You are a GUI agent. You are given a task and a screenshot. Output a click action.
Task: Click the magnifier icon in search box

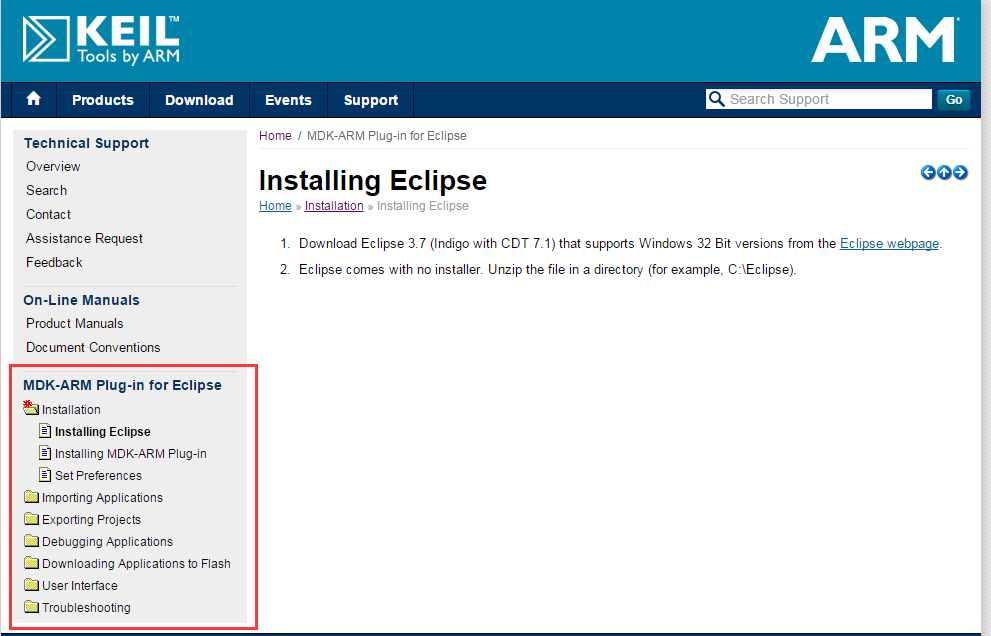coord(716,99)
